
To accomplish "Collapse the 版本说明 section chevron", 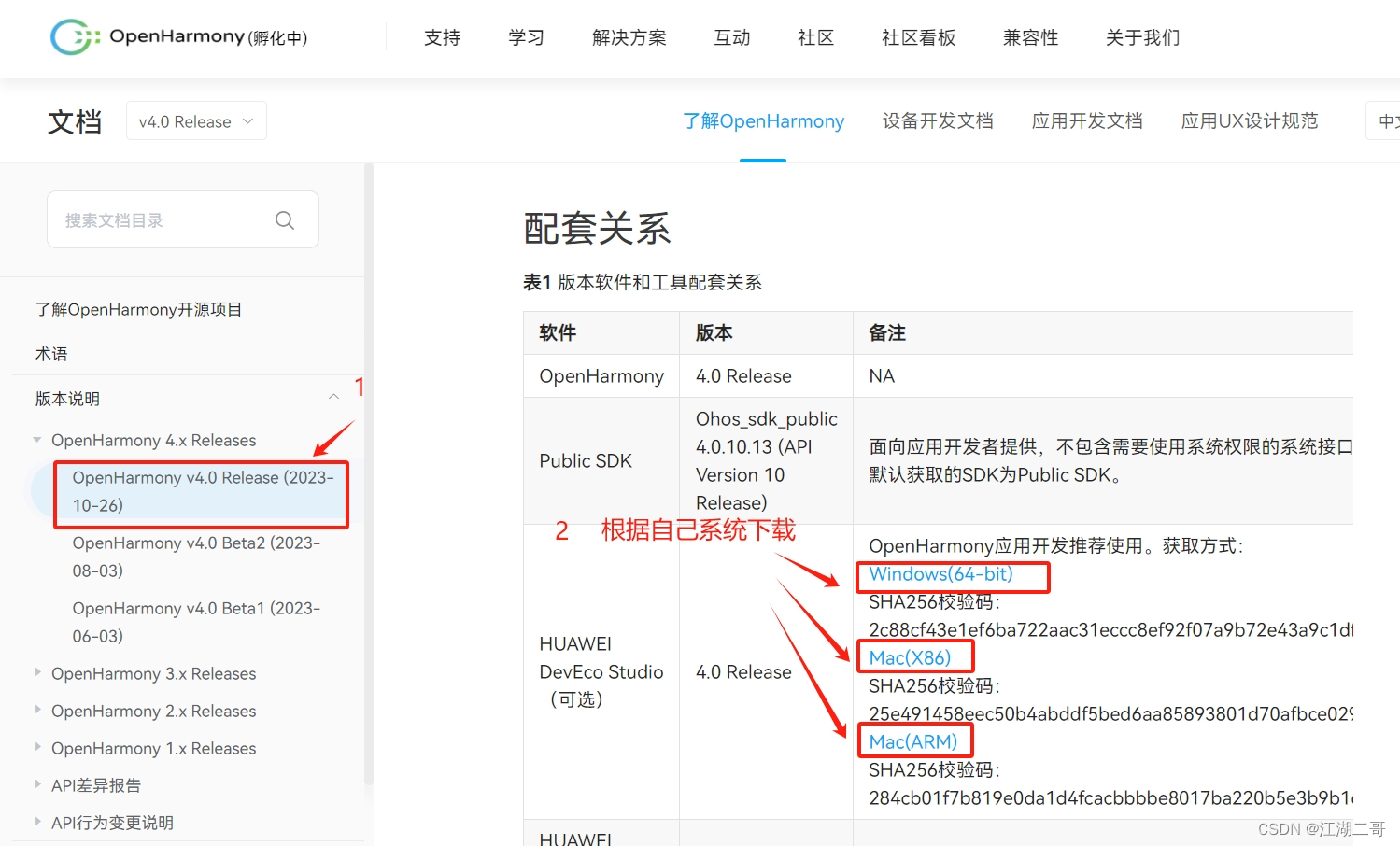I will point(333,398).
